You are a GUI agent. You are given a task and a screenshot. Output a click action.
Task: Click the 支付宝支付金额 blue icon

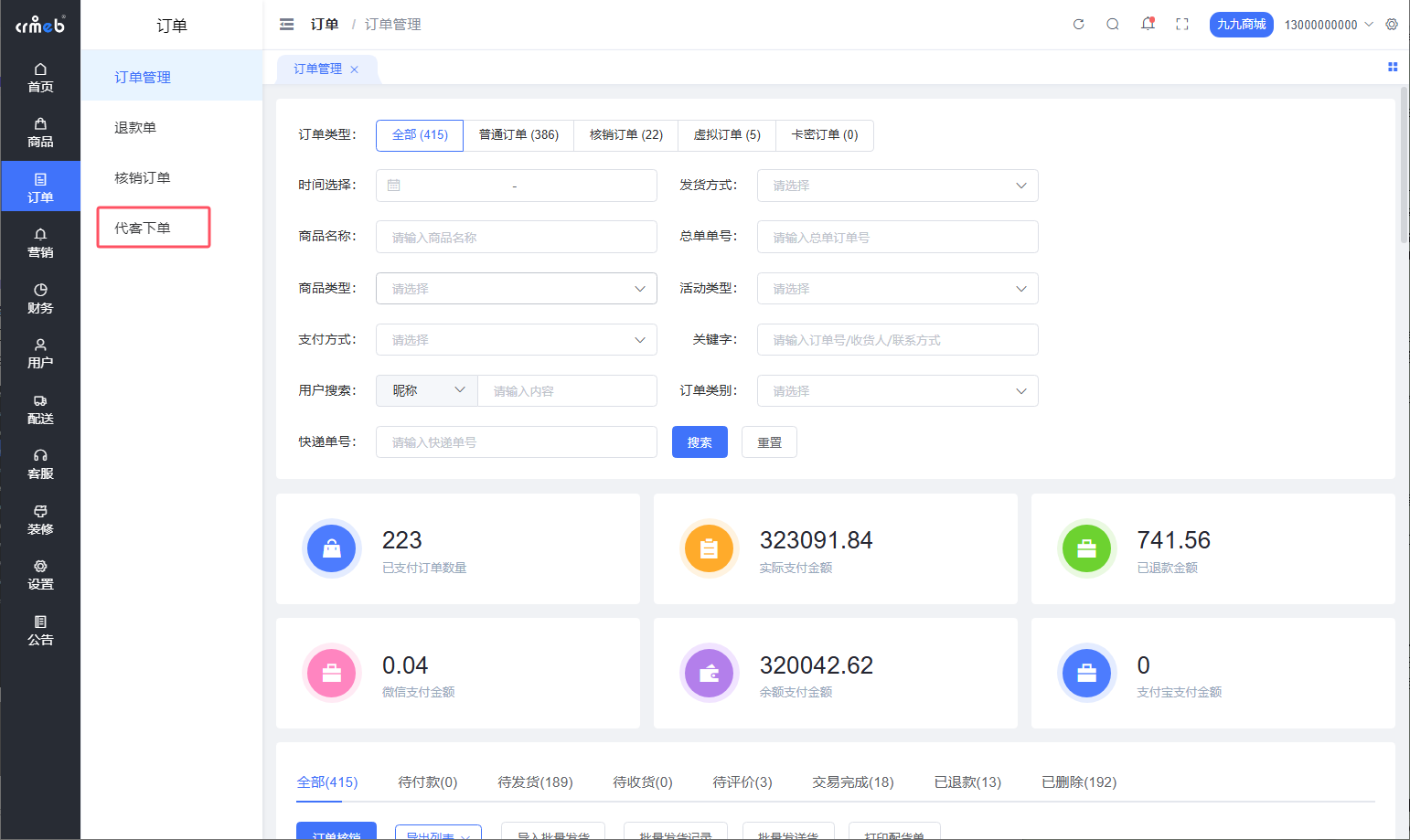(1086, 673)
